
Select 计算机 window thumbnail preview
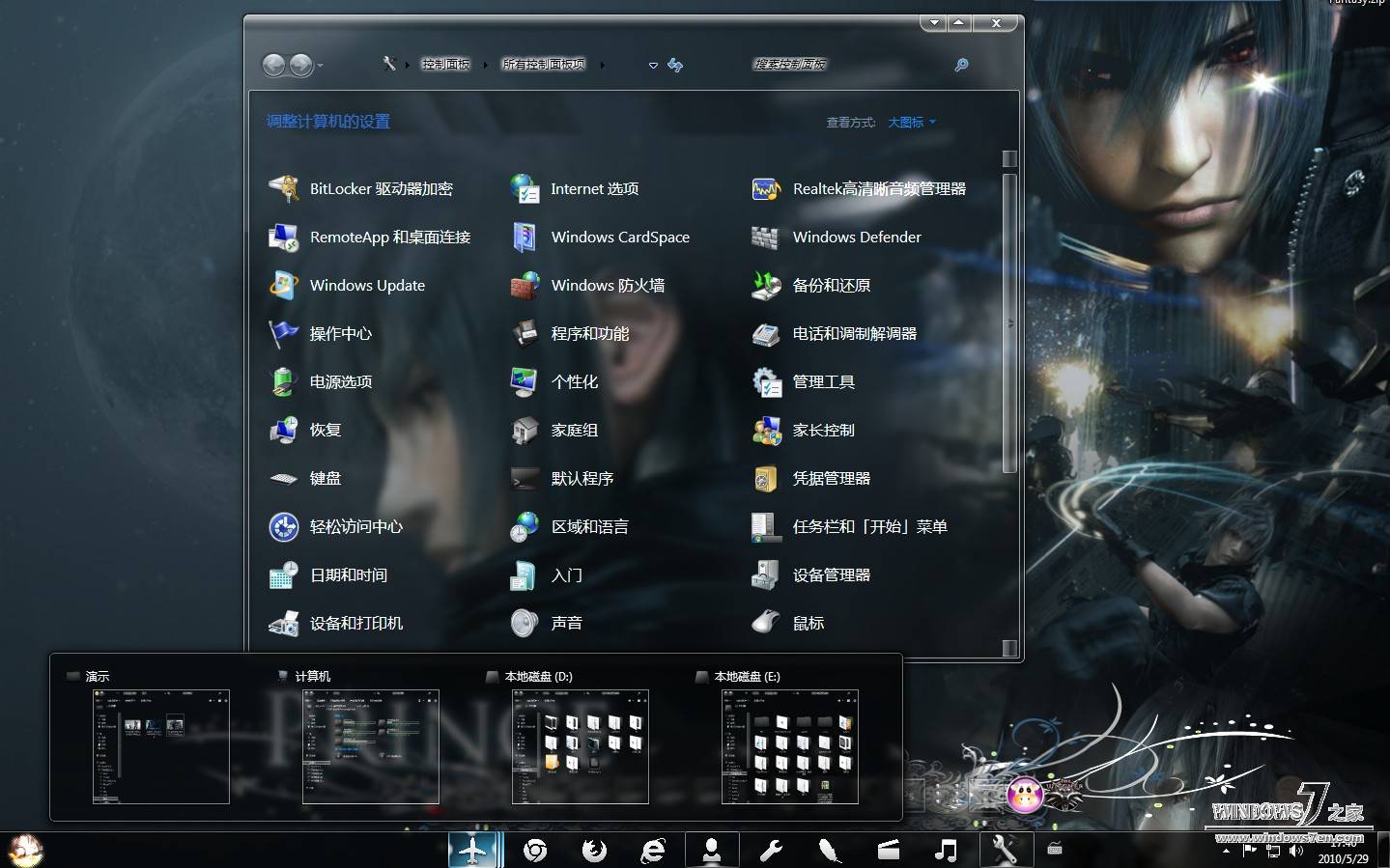pyautogui.click(x=370, y=746)
